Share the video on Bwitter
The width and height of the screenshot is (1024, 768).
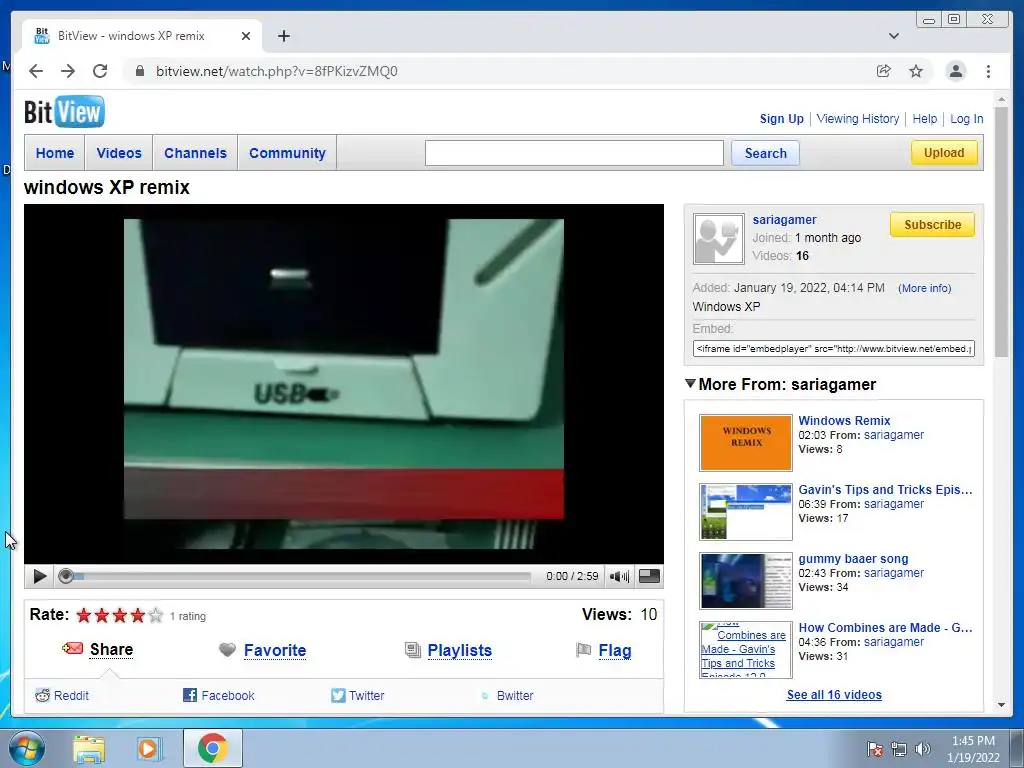pyautogui.click(x=507, y=696)
